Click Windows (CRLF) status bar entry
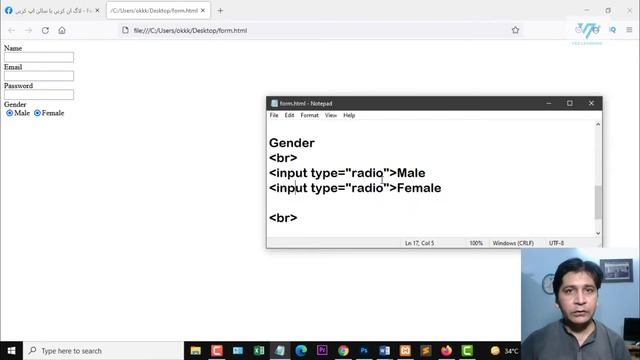The width and height of the screenshot is (640, 360). pos(513,243)
